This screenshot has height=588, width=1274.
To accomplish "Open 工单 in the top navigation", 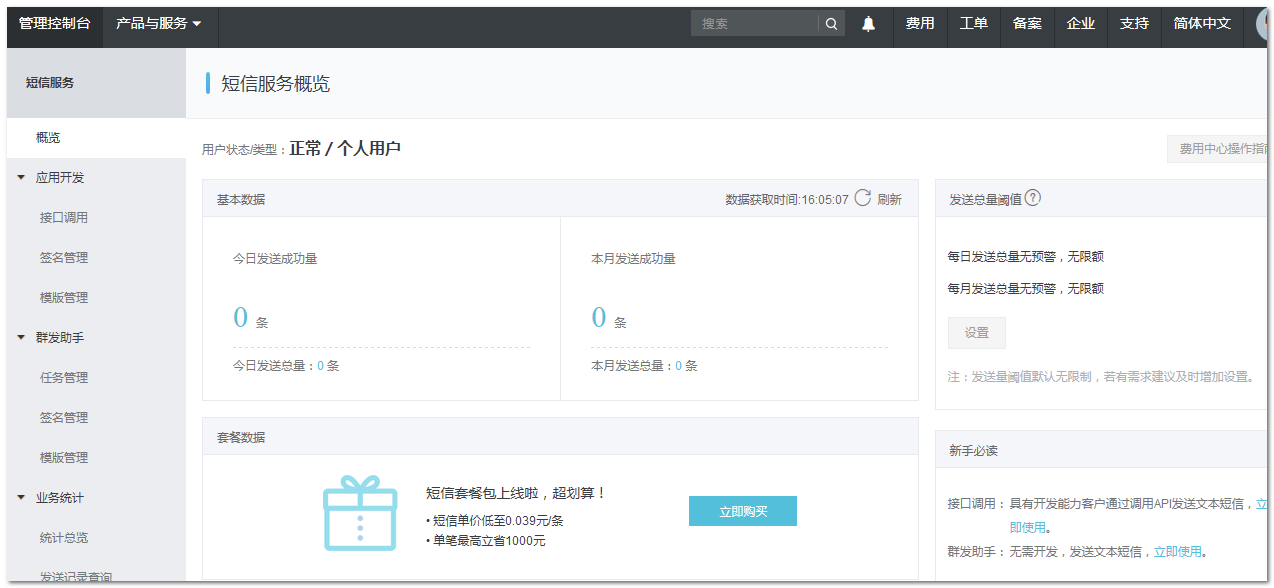I will (x=973, y=24).
